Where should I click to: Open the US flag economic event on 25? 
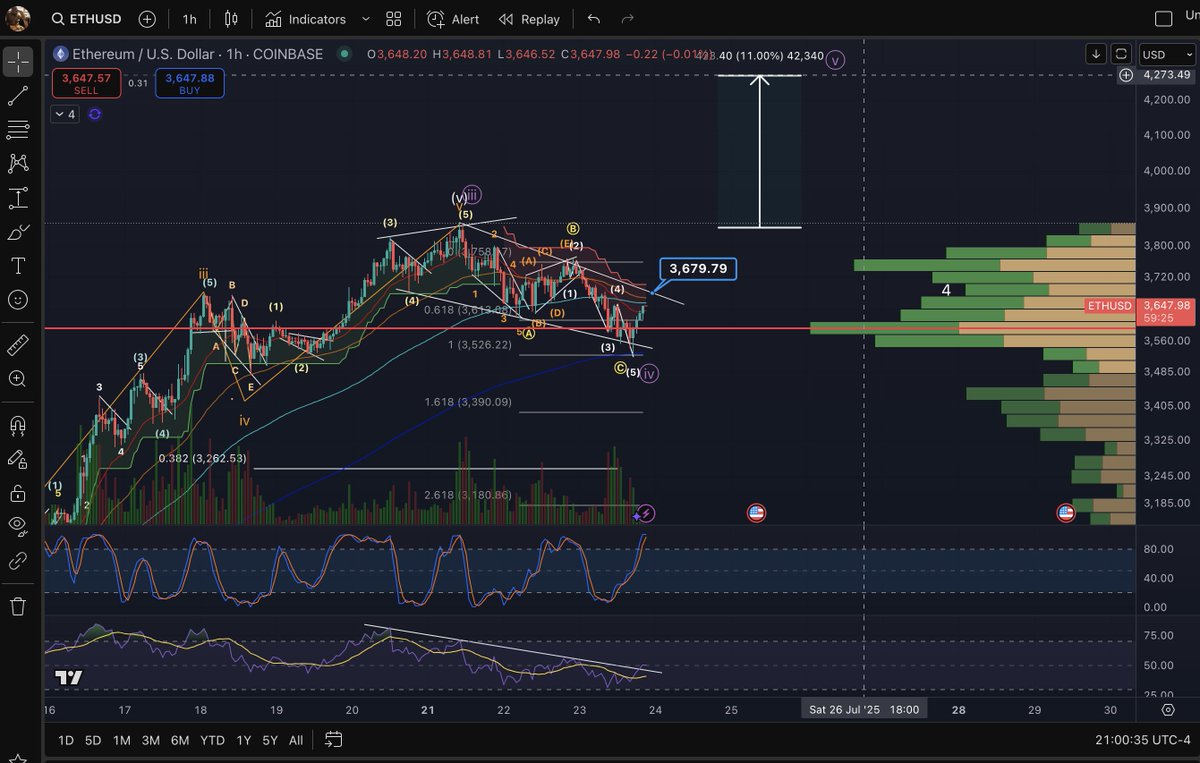[756, 513]
